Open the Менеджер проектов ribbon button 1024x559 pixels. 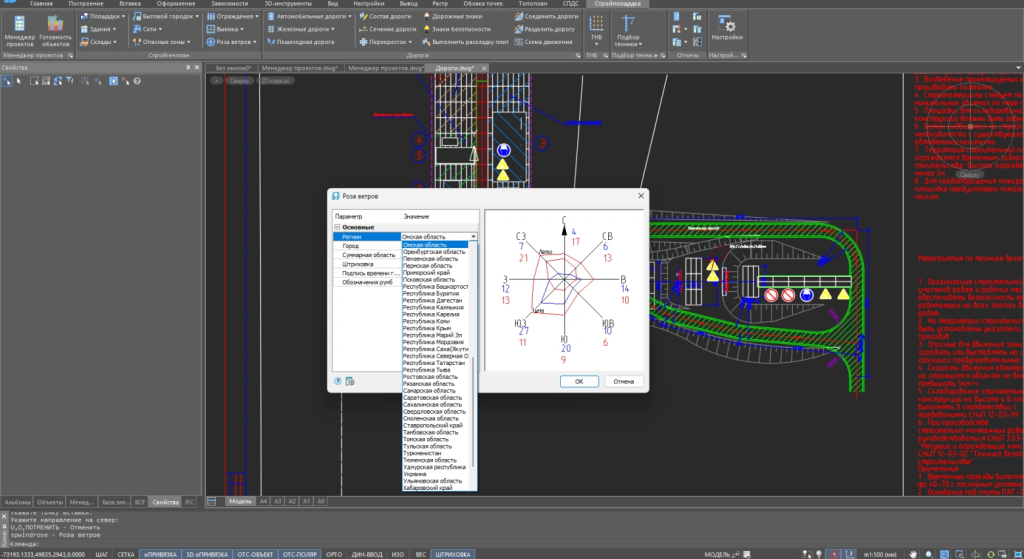[19, 32]
